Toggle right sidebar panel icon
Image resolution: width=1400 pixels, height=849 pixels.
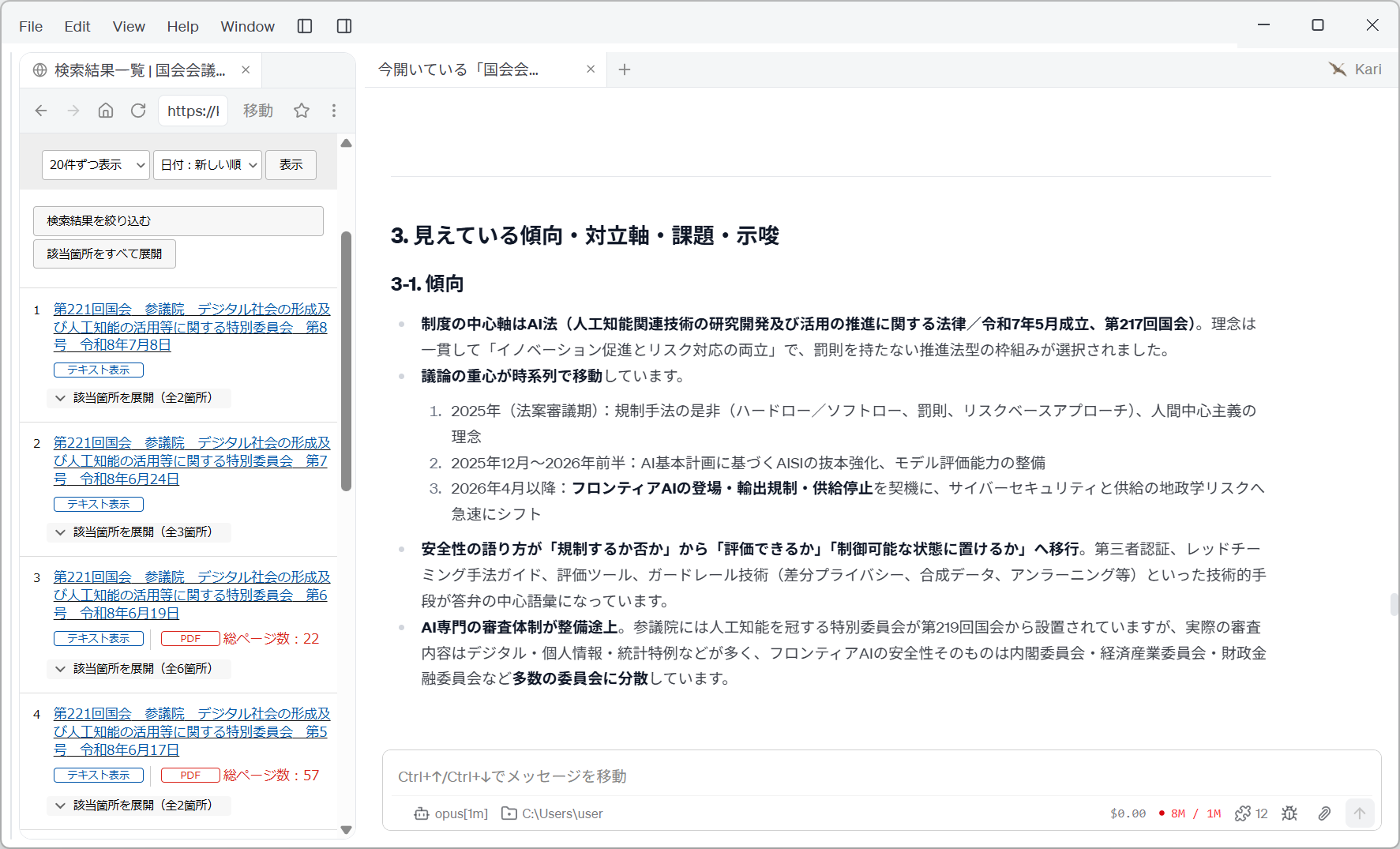coord(344,26)
